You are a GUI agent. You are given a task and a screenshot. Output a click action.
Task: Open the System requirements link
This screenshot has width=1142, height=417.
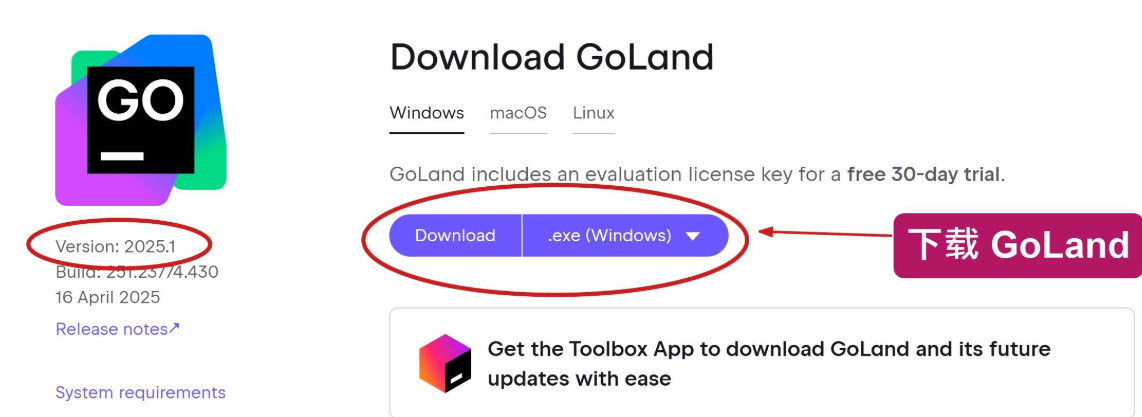(x=141, y=392)
